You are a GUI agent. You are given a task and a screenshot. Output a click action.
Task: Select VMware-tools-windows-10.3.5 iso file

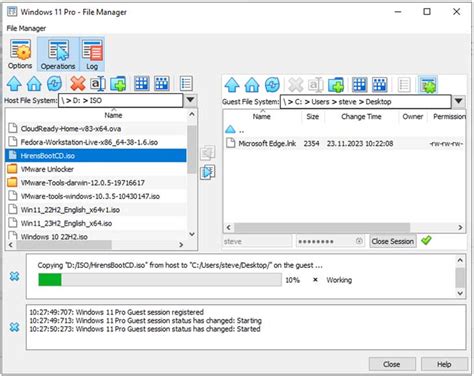(x=96, y=196)
